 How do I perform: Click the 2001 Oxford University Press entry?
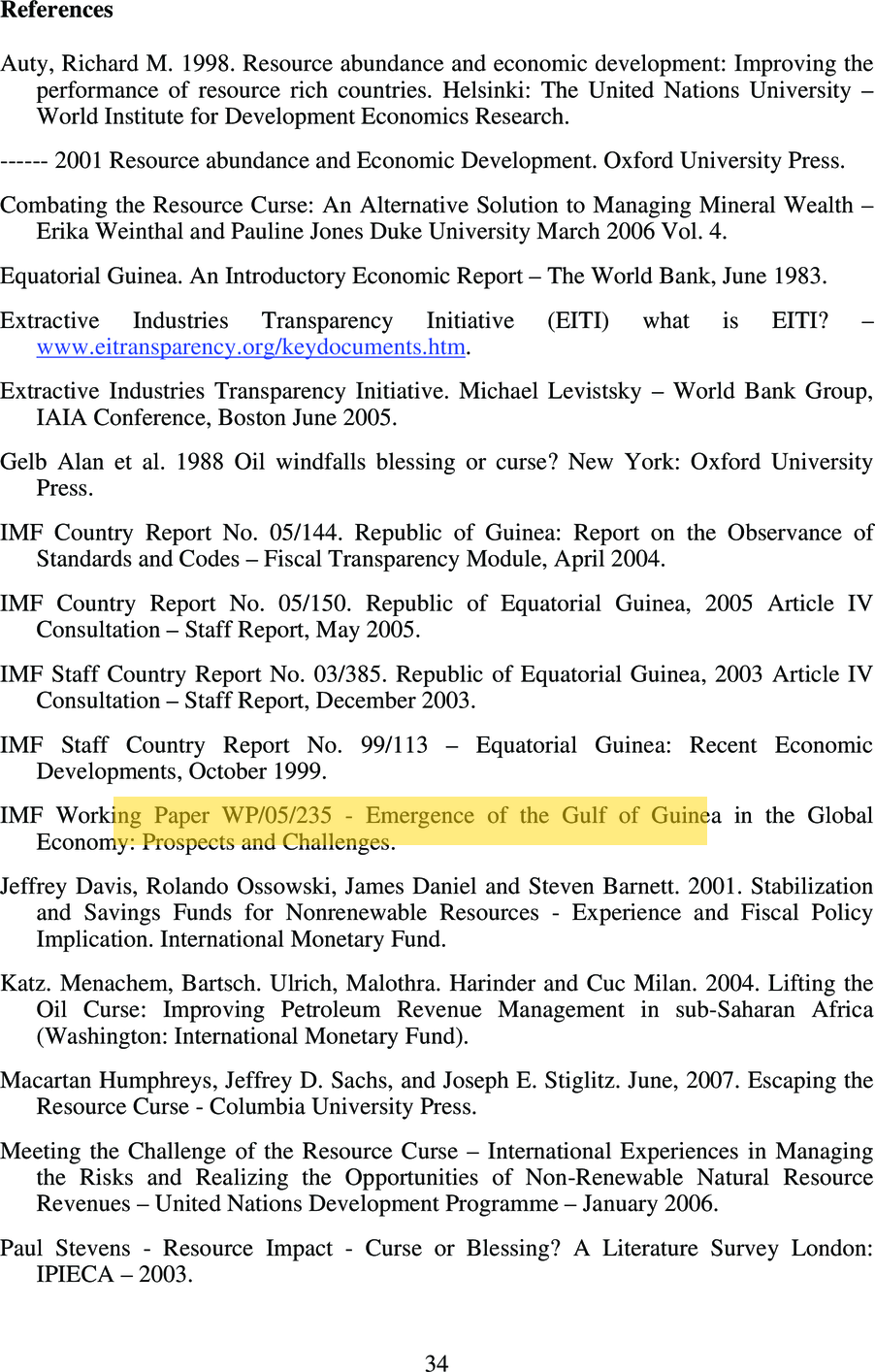[x=422, y=161]
